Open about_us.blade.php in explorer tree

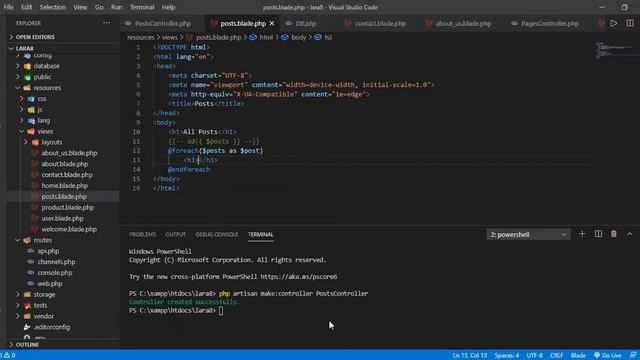69,153
